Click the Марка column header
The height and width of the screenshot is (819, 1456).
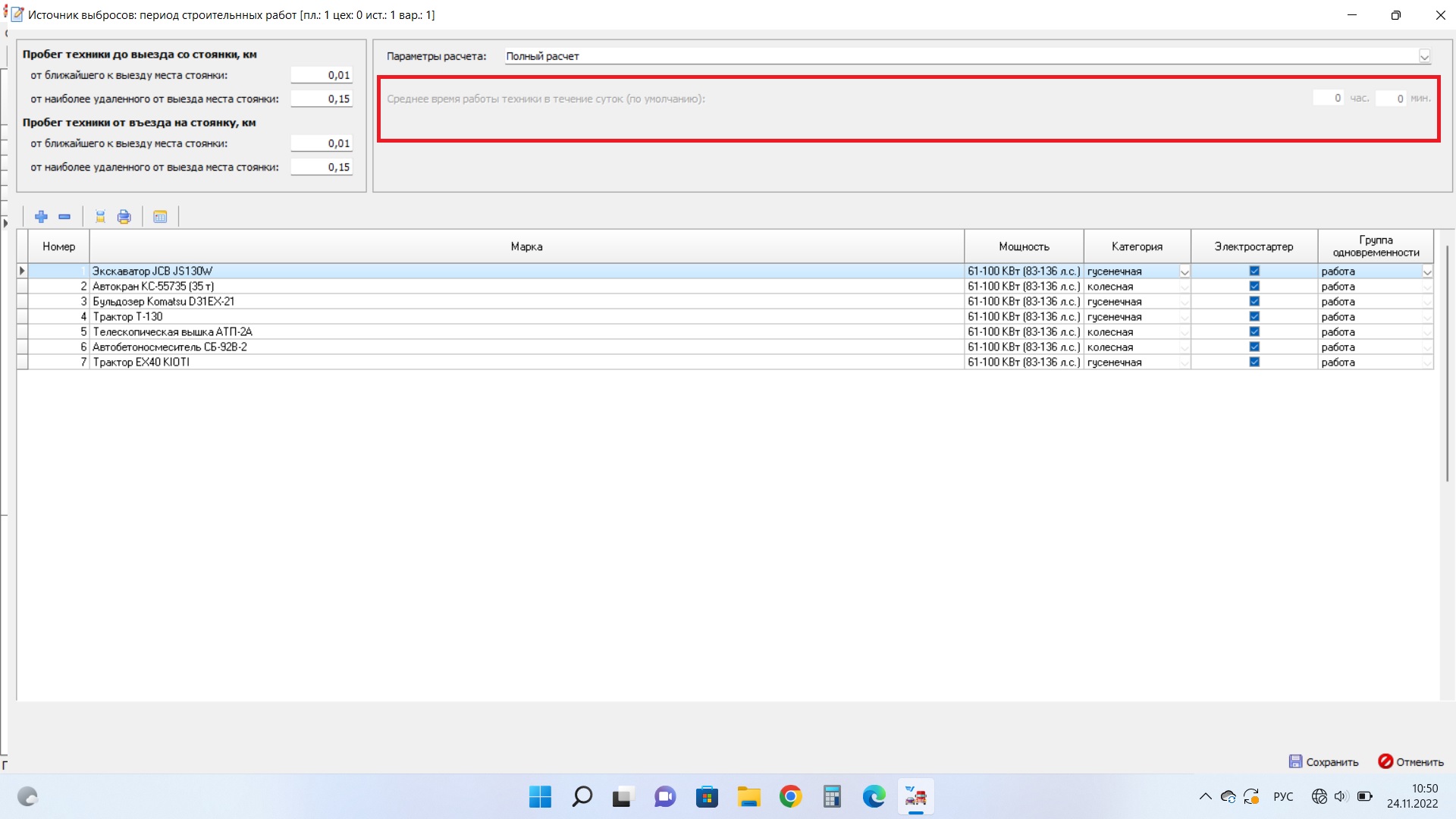526,246
